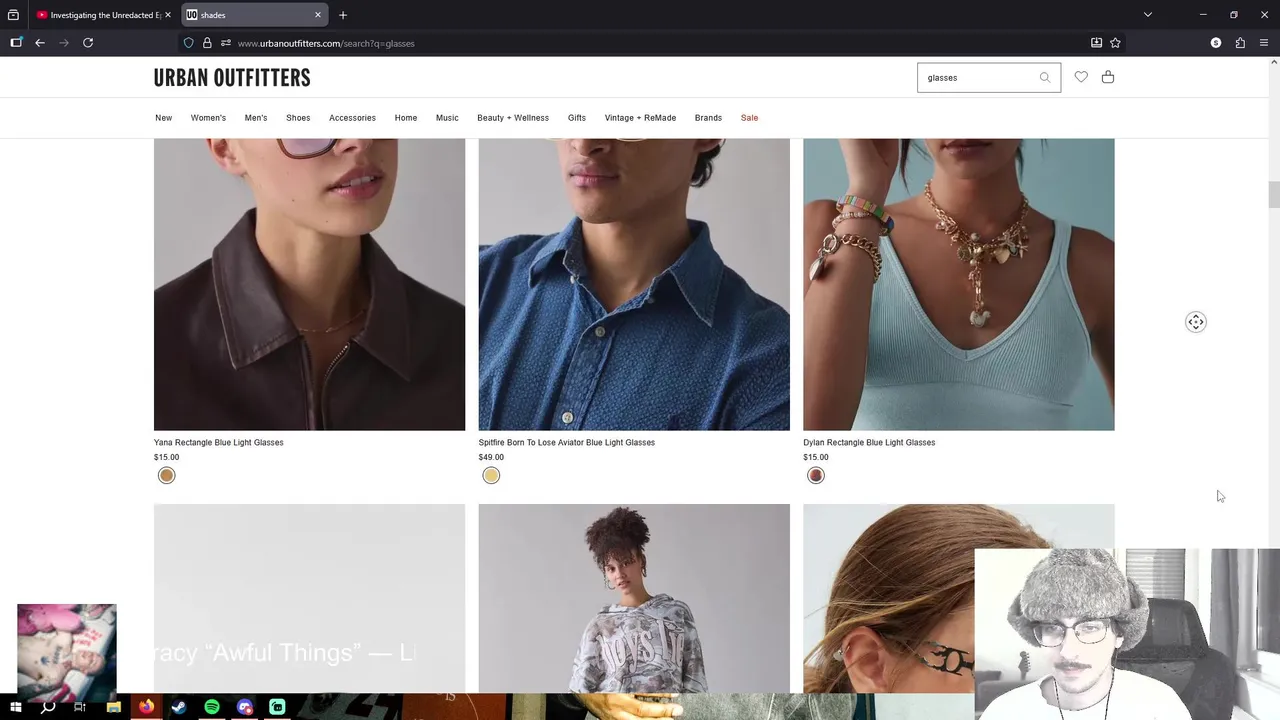Open Steam from the taskbar
Viewport: 1280px width, 720px height.
click(179, 707)
